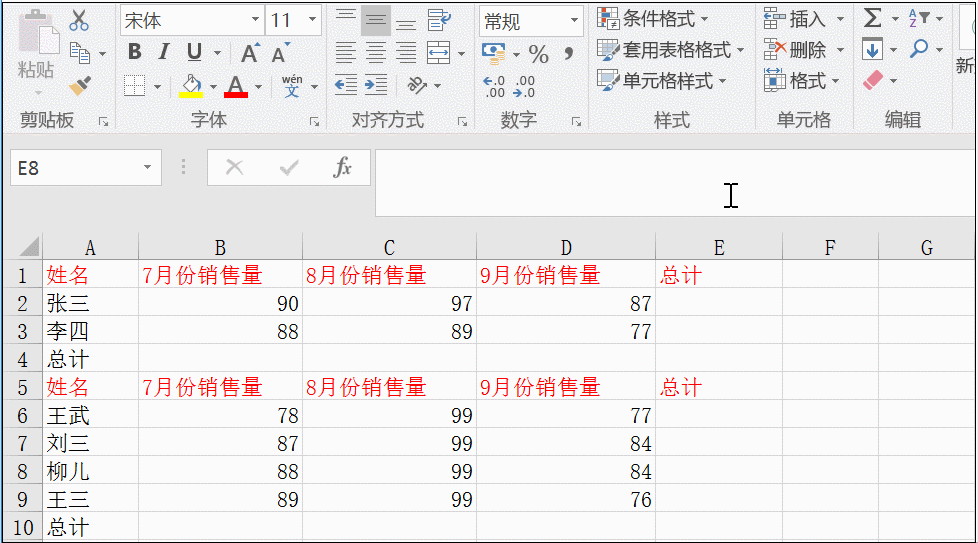The width and height of the screenshot is (978, 543).
Task: Click cell 总计 in row 10
Action: [90, 527]
